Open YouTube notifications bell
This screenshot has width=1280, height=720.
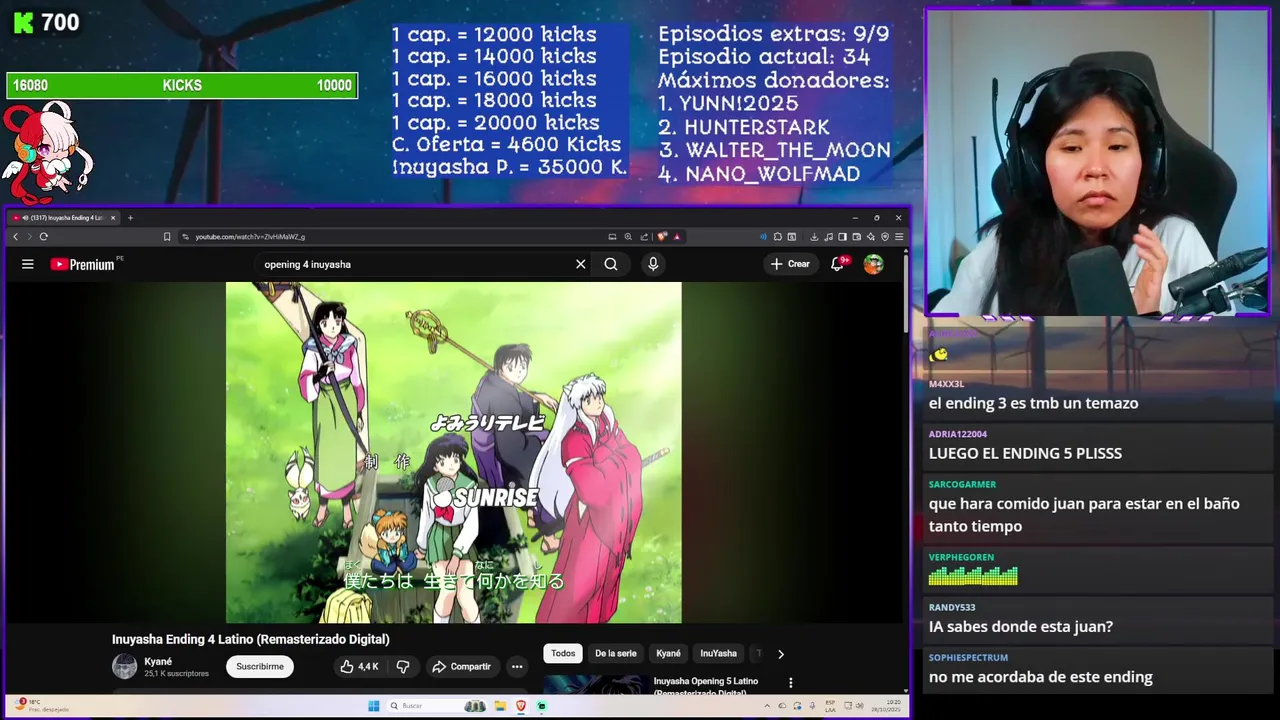(x=838, y=264)
